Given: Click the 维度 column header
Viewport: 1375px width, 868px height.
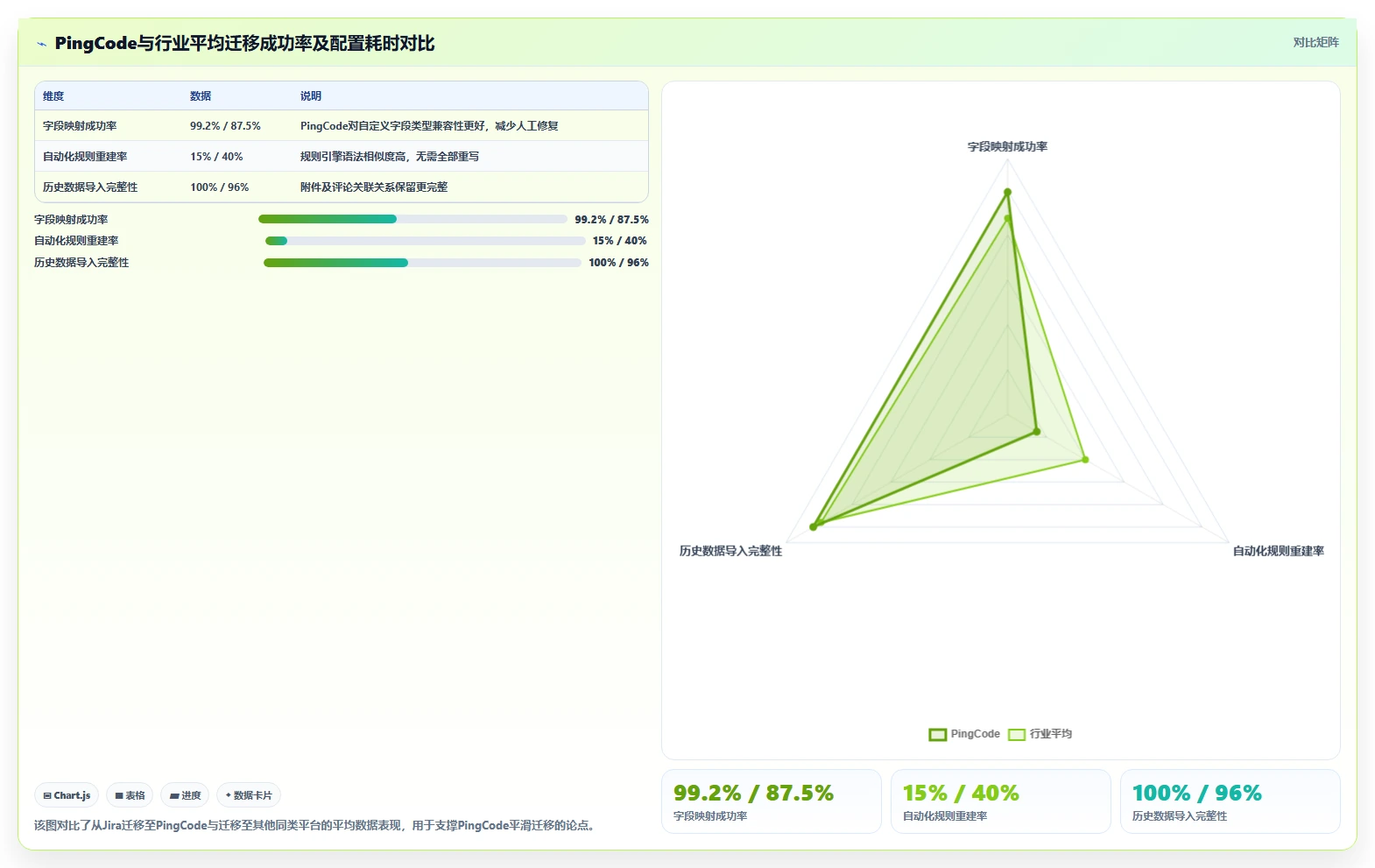Looking at the screenshot, I should tap(53, 96).
